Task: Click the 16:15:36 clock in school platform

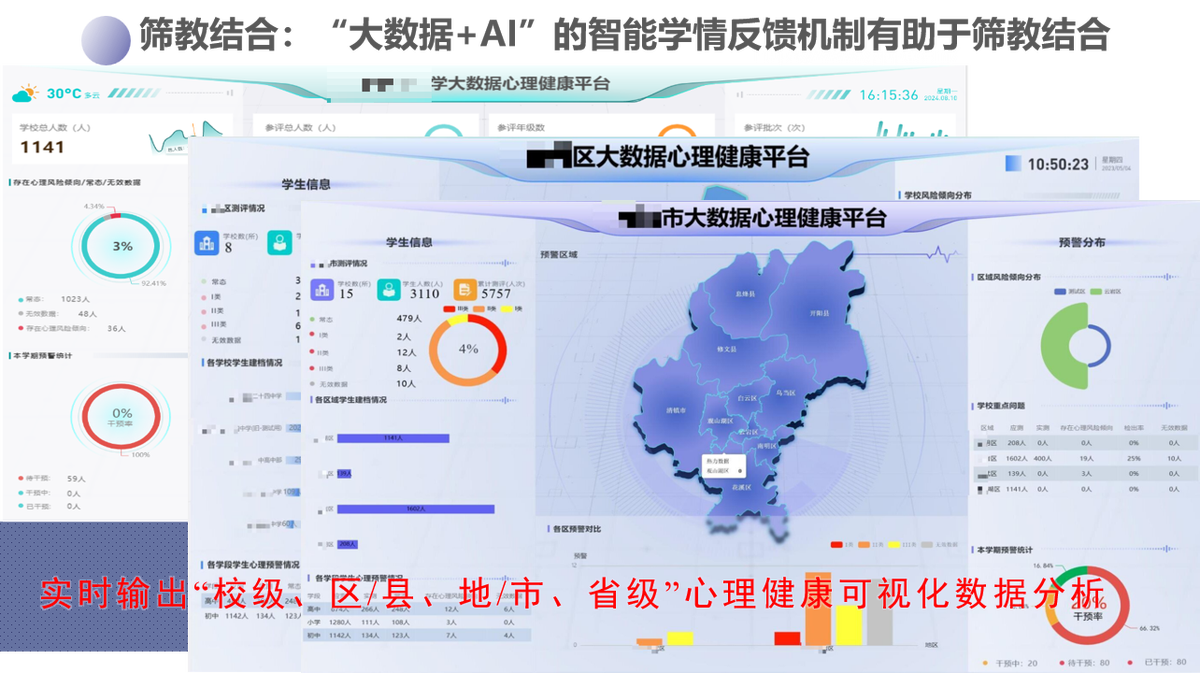Action: (888, 95)
